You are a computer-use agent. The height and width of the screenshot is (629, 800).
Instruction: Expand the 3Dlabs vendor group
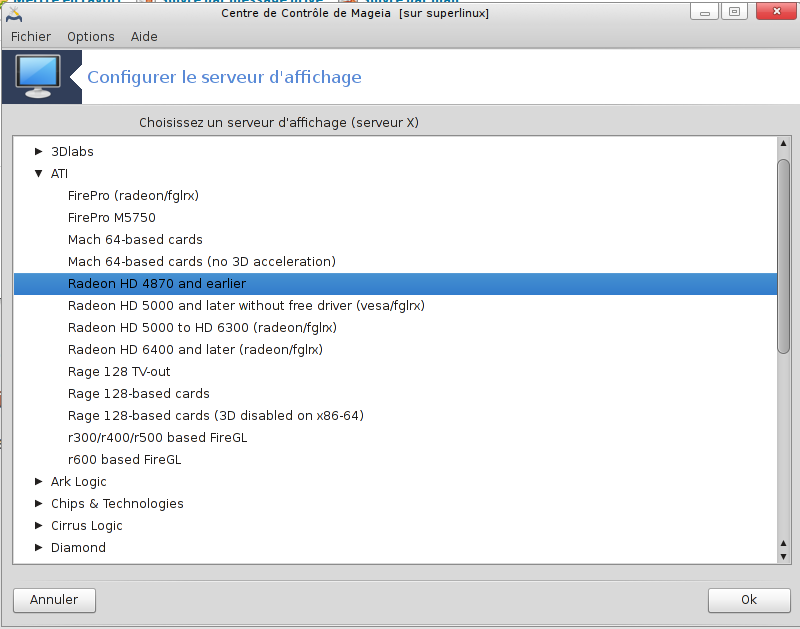pos(38,152)
